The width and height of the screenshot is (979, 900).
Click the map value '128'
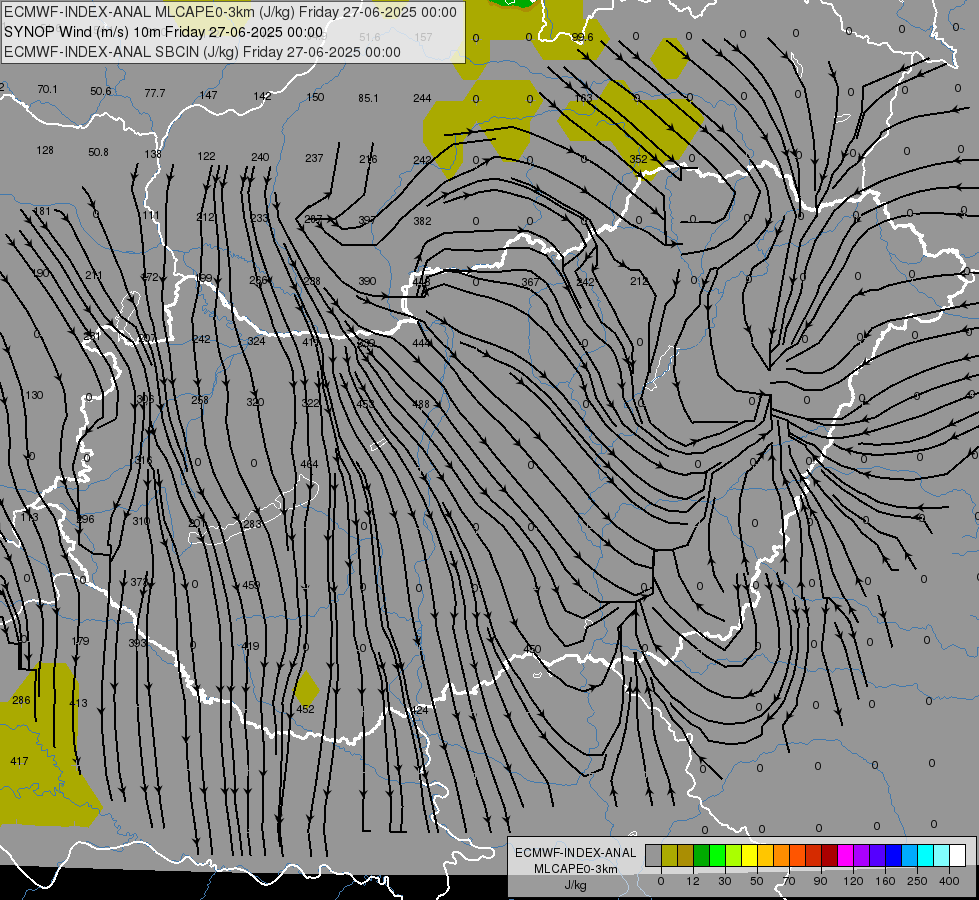[45, 151]
